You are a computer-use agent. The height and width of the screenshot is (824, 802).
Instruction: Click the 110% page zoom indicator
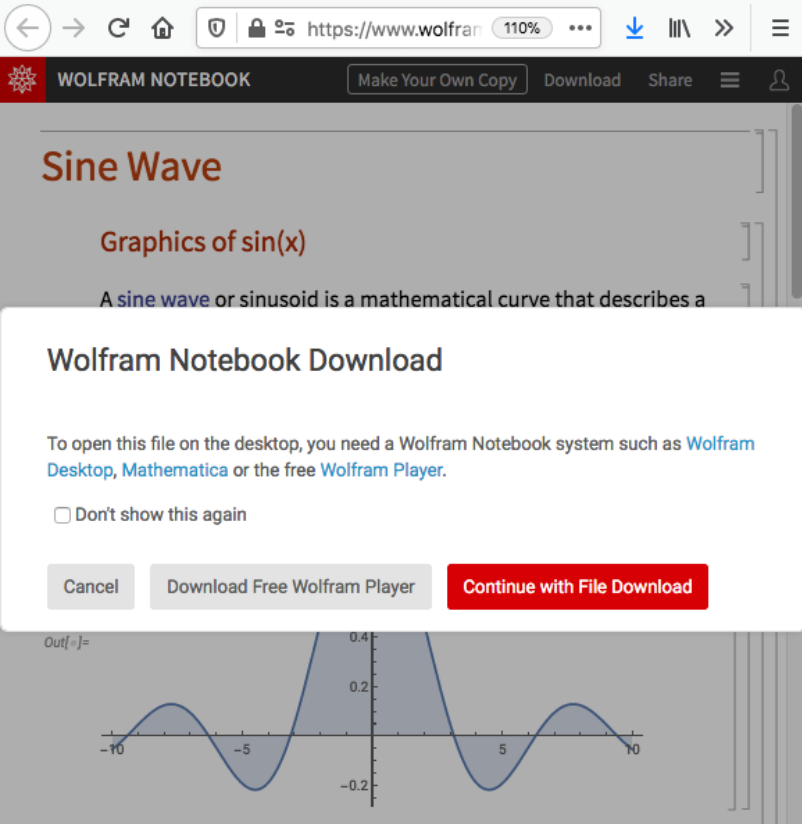(522, 28)
